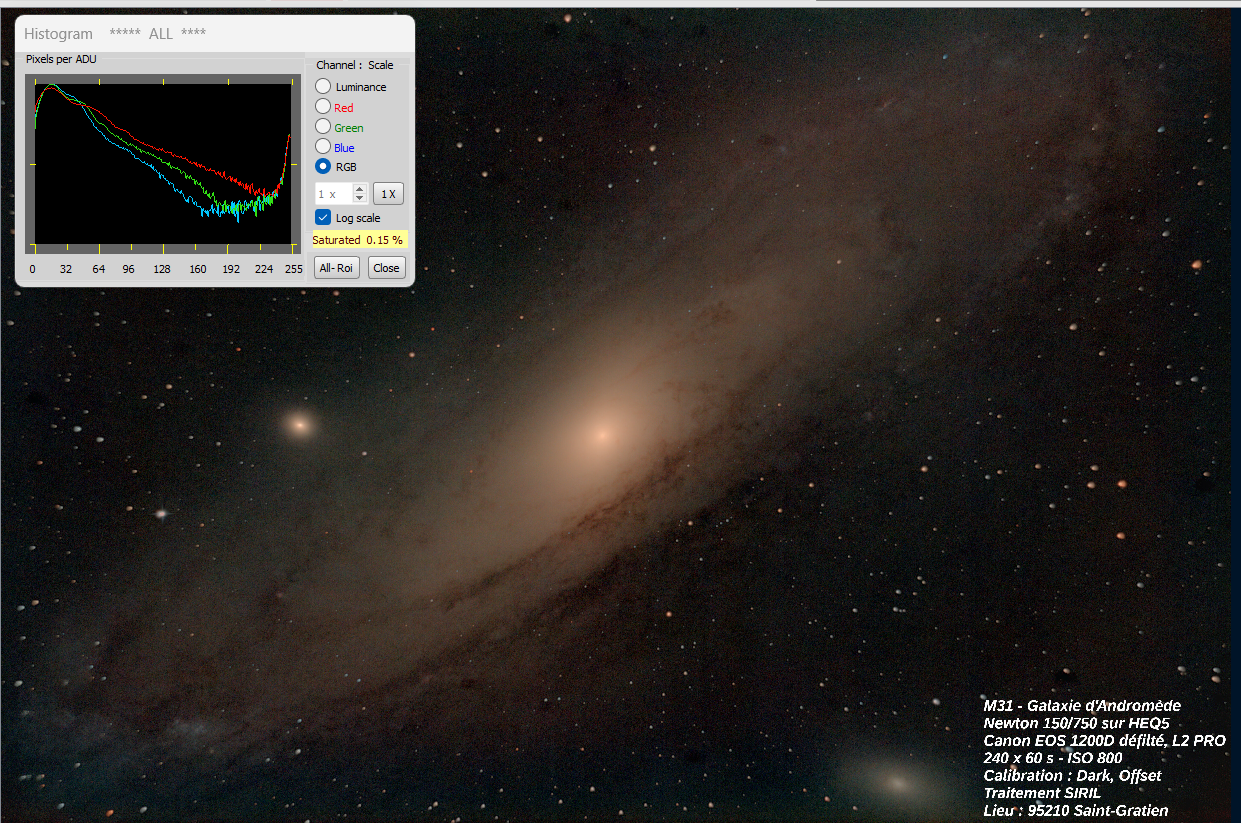Click the Saturated 0.15 % readout

click(358, 240)
